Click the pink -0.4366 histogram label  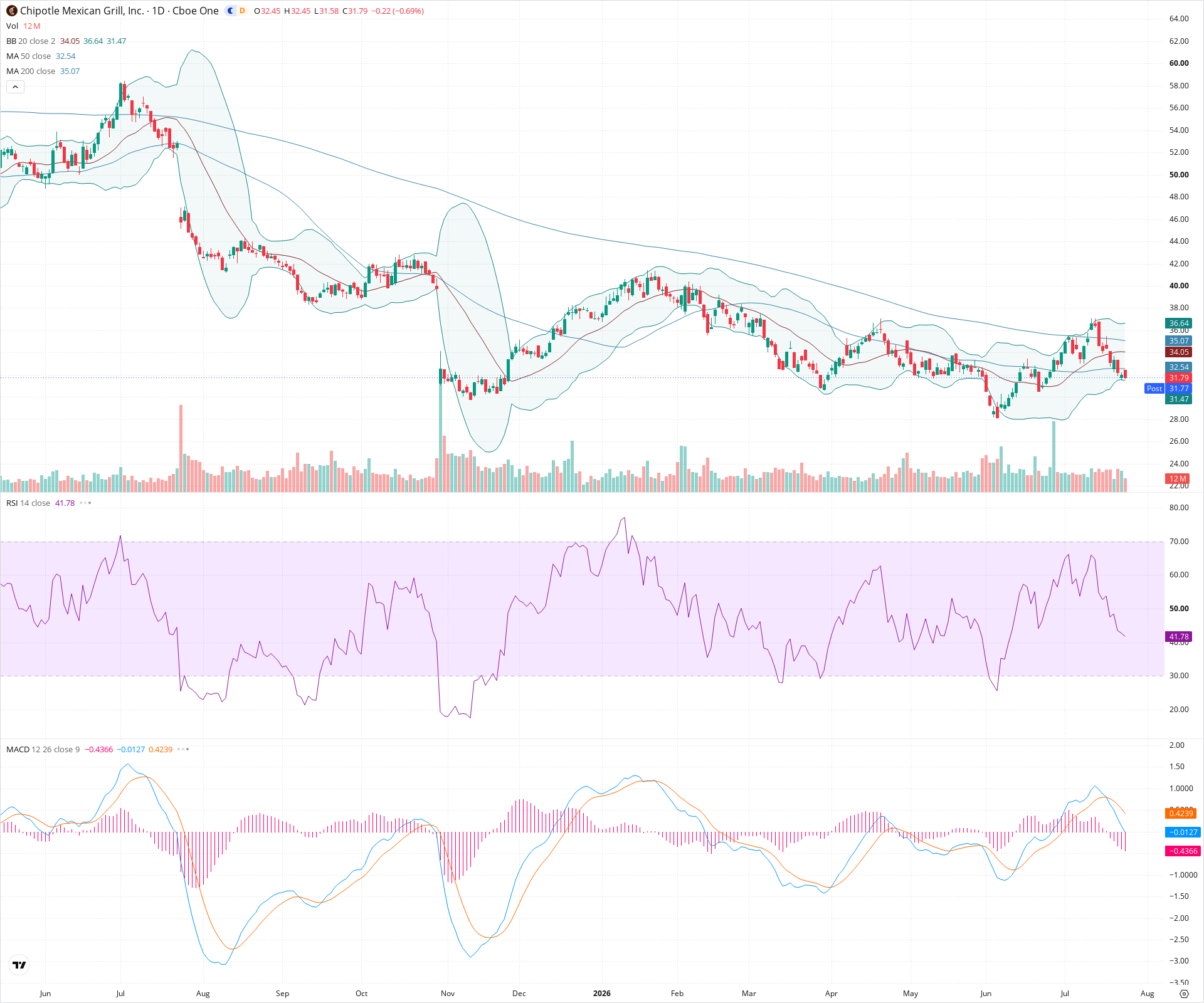(x=1183, y=851)
